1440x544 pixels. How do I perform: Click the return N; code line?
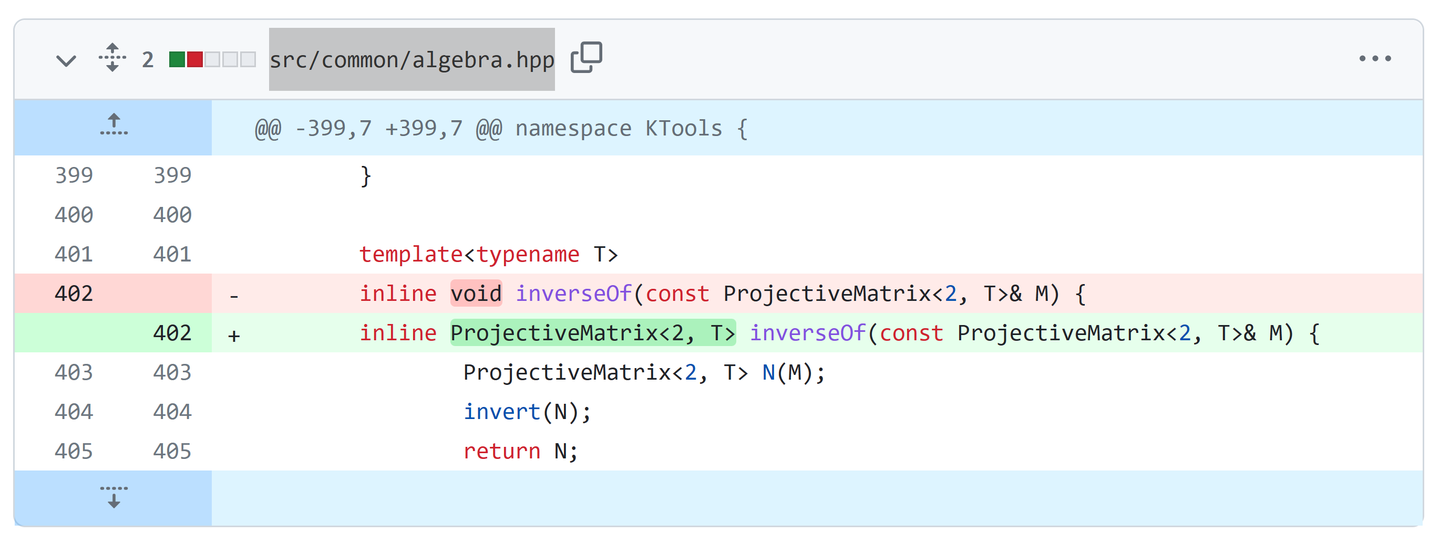coord(521,451)
